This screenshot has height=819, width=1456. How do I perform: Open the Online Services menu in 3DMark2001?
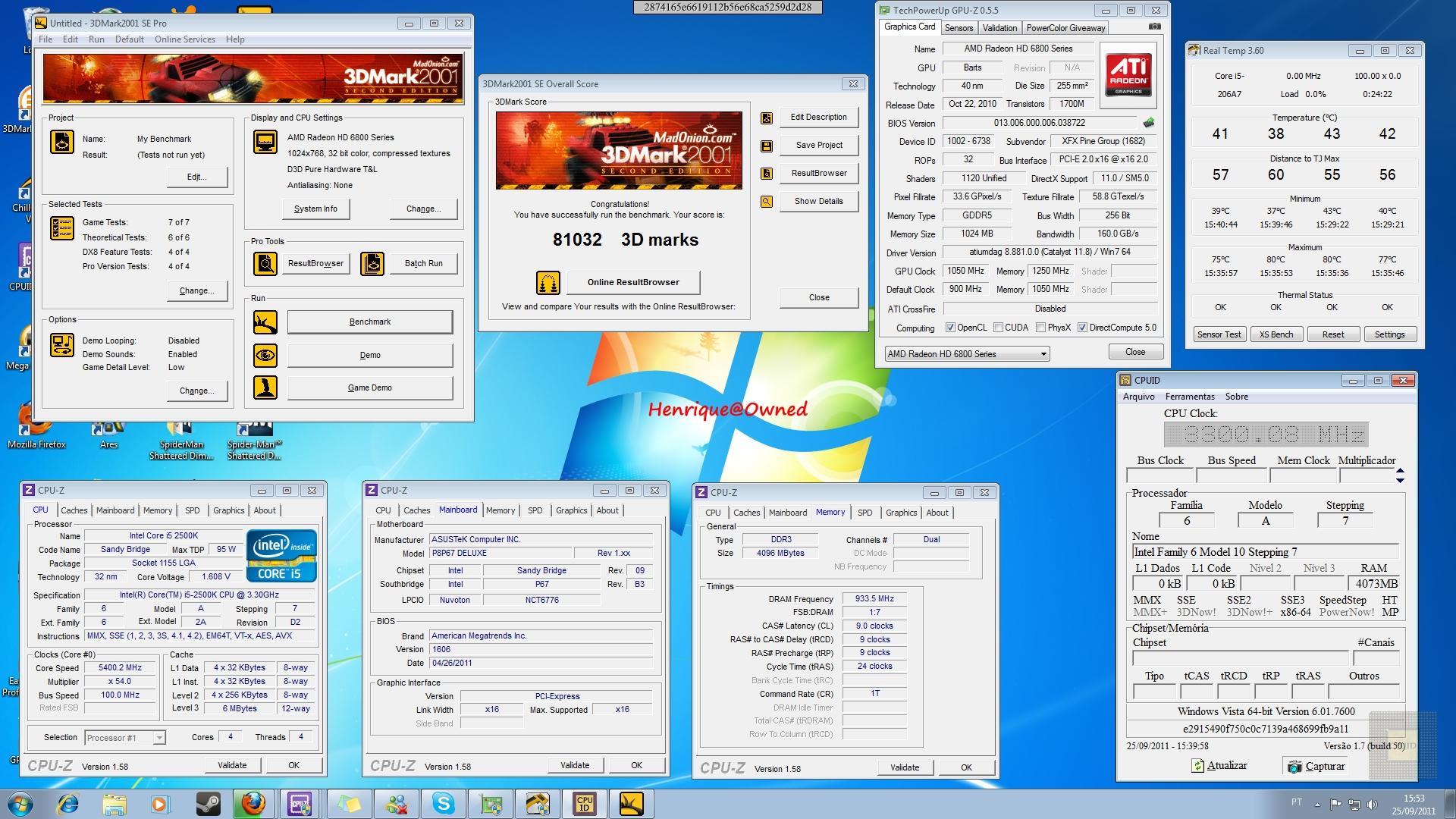(x=185, y=39)
